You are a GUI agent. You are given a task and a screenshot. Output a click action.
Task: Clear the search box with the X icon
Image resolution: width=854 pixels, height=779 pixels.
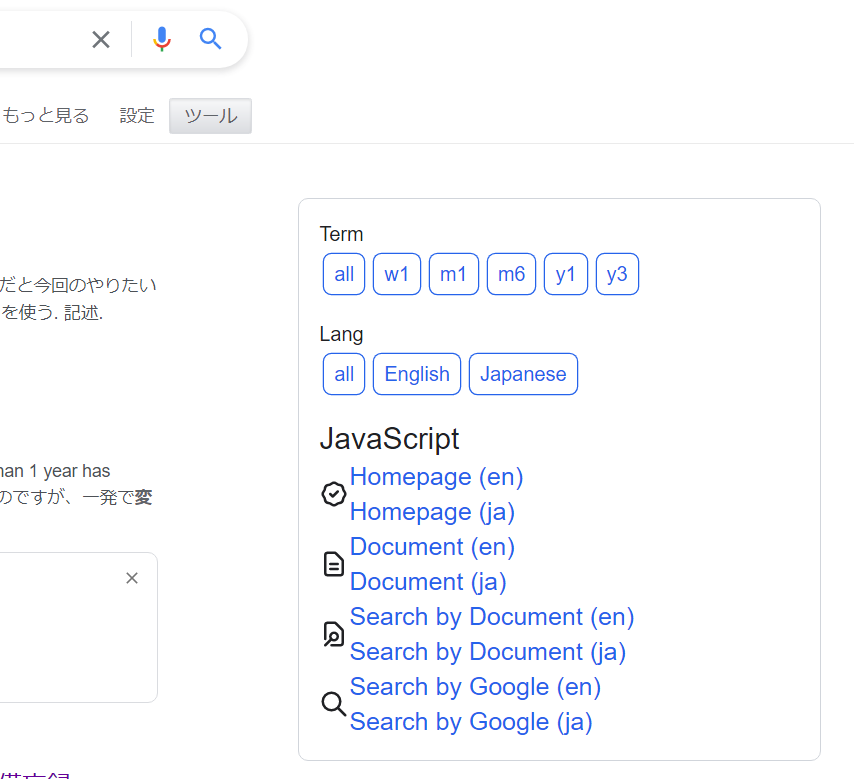[x=101, y=39]
